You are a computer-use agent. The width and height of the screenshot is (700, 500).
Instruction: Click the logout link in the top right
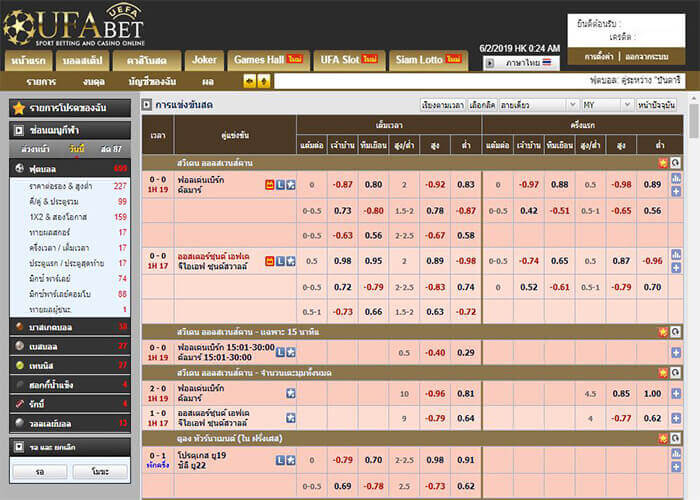tap(646, 57)
